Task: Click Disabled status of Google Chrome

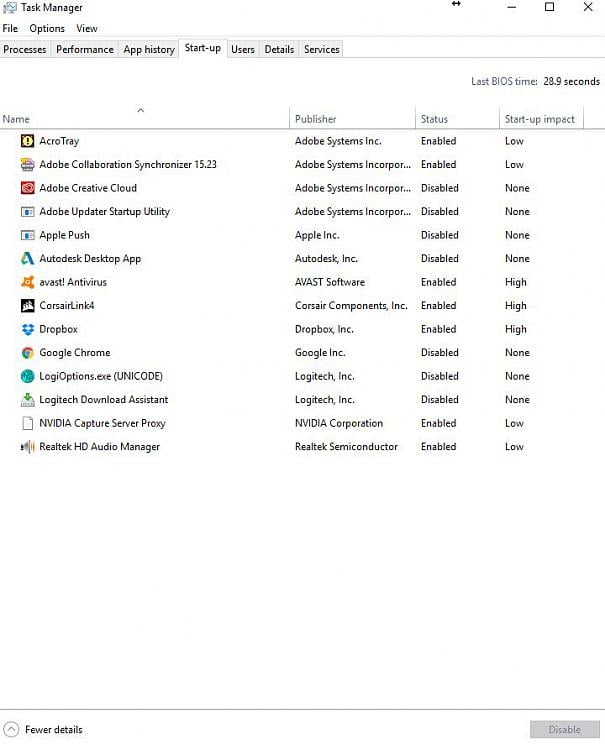Action: click(x=440, y=353)
